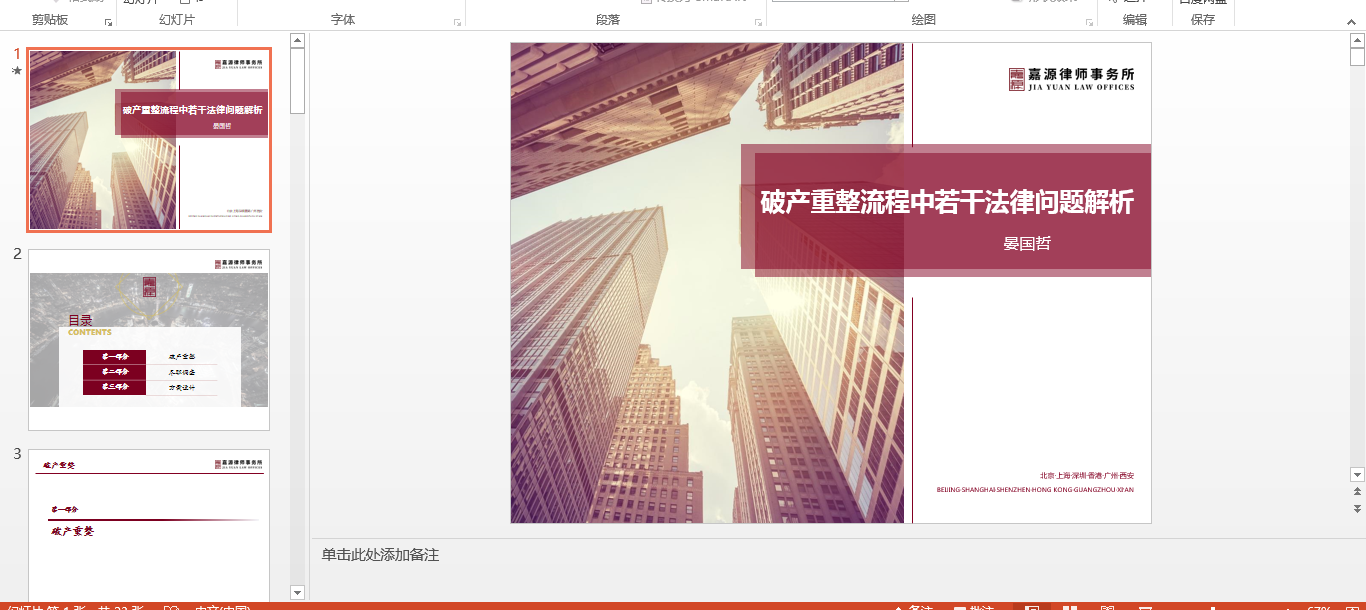Select the slide title 破产重整流程中若干法律问题解析

[947, 203]
